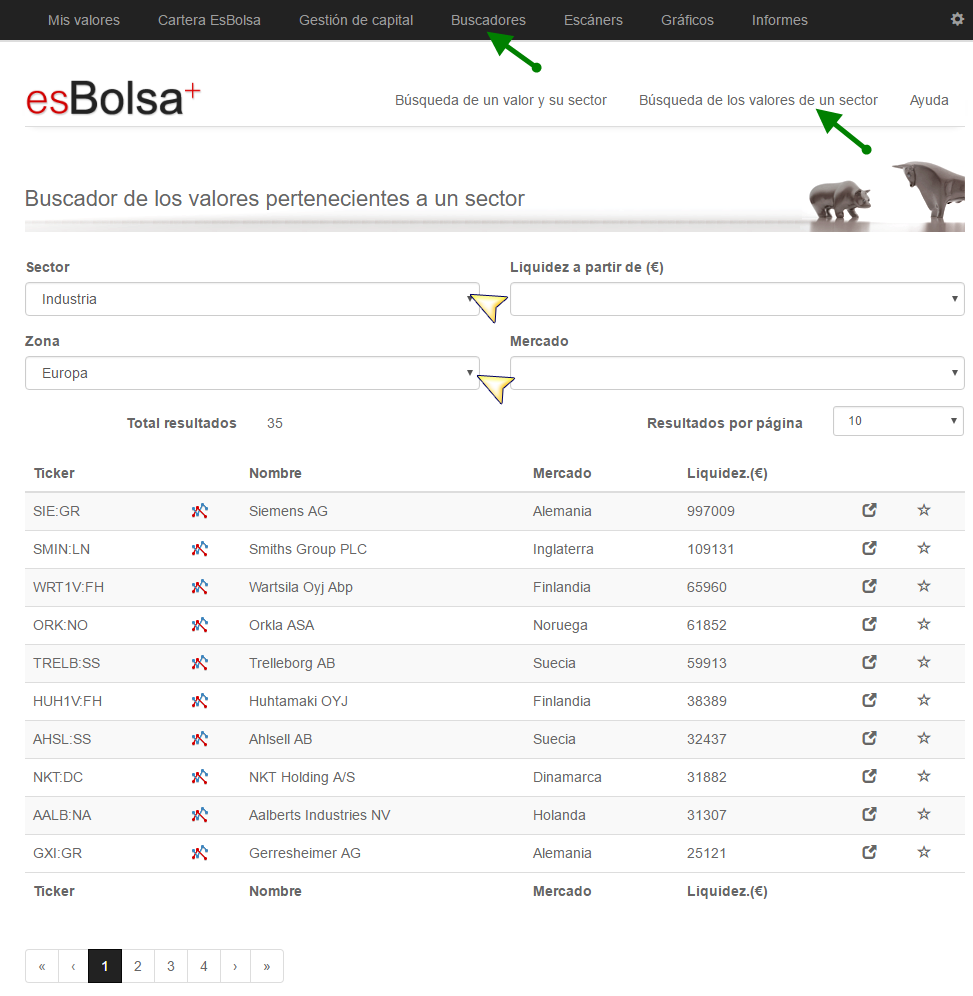
Task: Toggle favorite star for Wartsila Oyj Abp
Action: (923, 586)
